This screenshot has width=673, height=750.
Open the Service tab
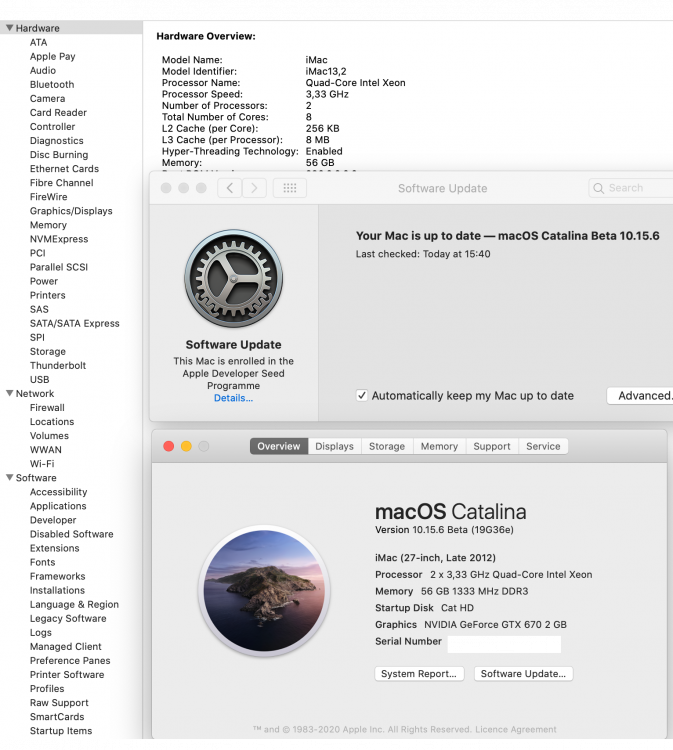pos(543,446)
